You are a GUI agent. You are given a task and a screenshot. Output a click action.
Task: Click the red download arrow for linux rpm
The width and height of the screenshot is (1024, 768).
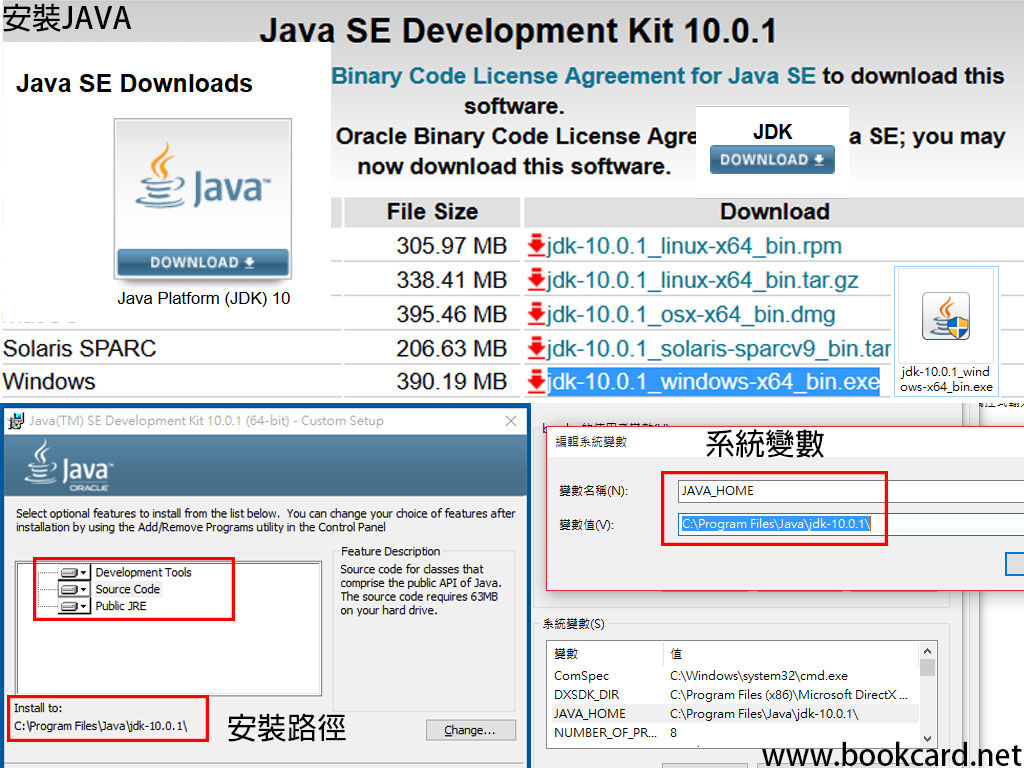point(536,246)
